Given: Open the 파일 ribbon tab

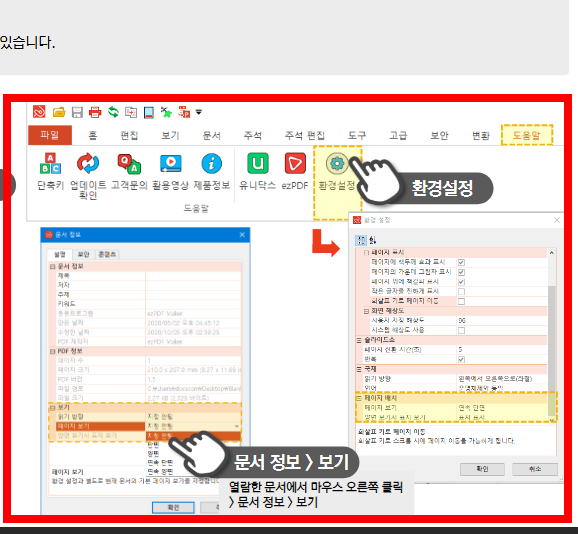Looking at the screenshot, I should tap(50, 135).
